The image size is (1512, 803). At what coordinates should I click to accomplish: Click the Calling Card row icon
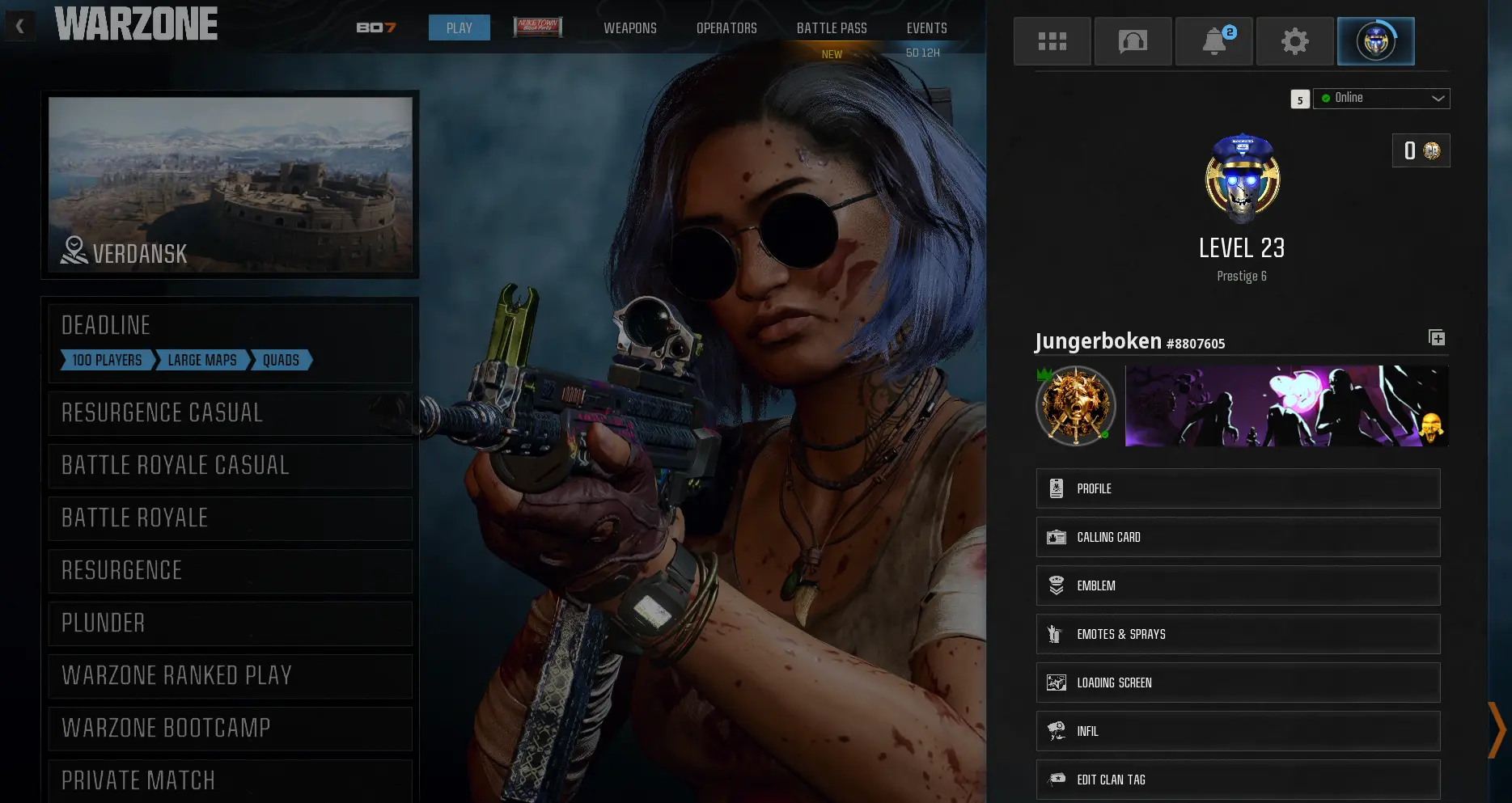click(x=1056, y=537)
